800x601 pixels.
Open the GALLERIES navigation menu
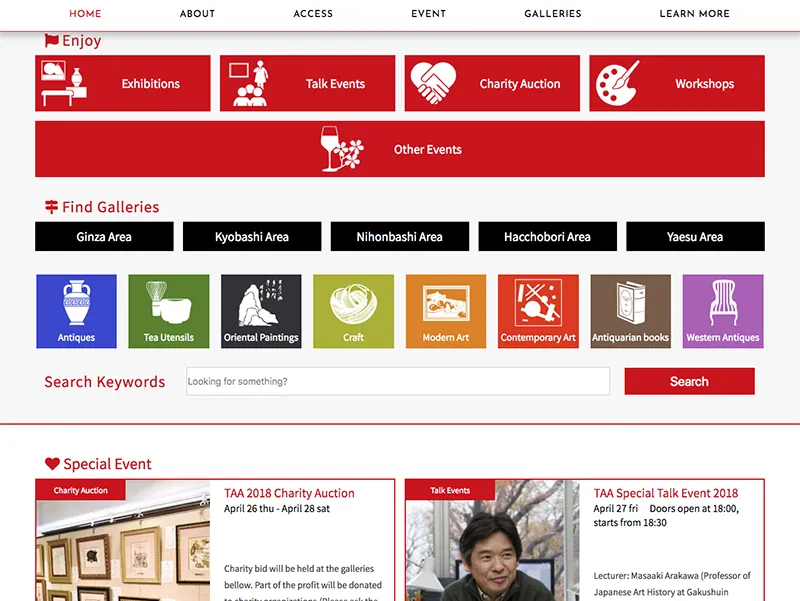[x=553, y=14]
